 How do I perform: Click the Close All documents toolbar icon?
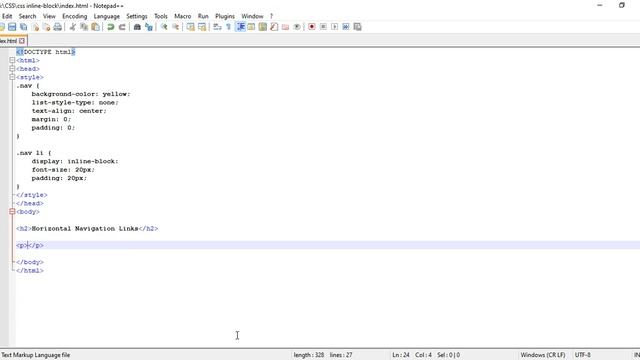(x=46, y=27)
